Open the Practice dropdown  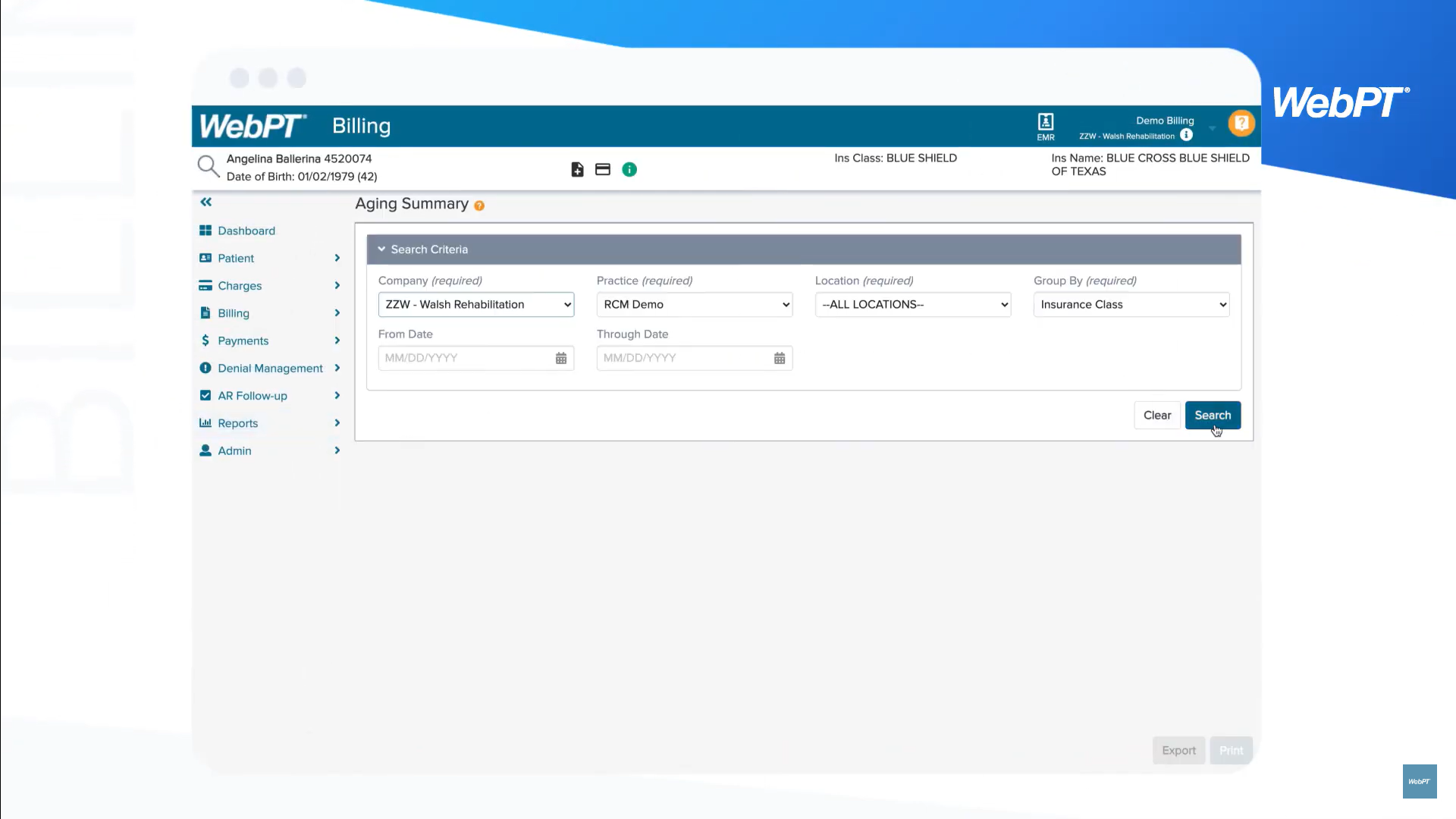(x=695, y=305)
